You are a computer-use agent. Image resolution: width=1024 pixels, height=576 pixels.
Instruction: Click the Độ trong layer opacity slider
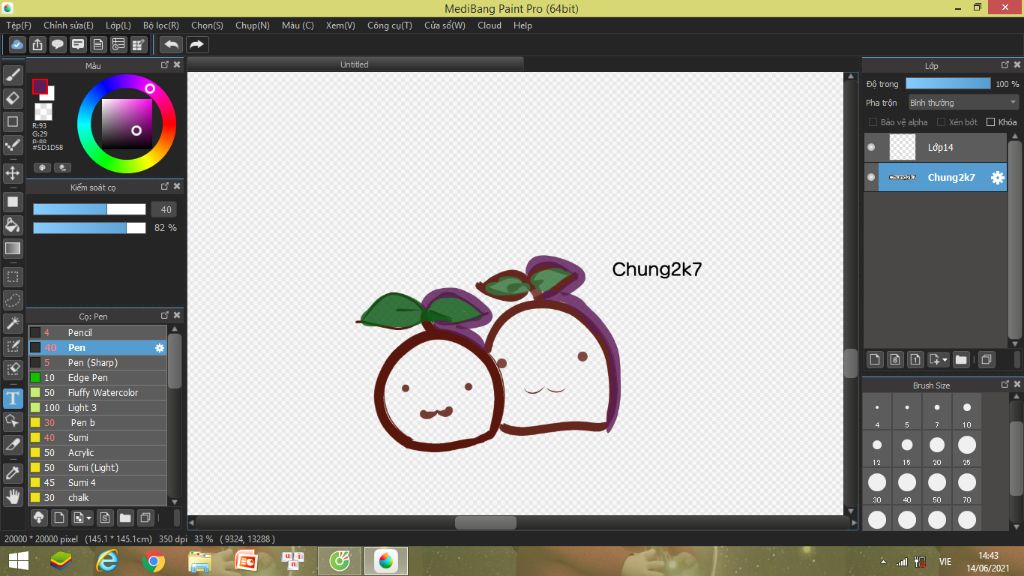point(948,84)
